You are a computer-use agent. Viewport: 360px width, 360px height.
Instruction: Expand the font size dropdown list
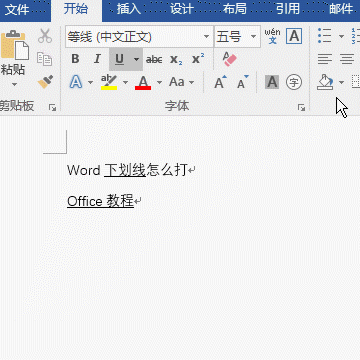tap(254, 37)
